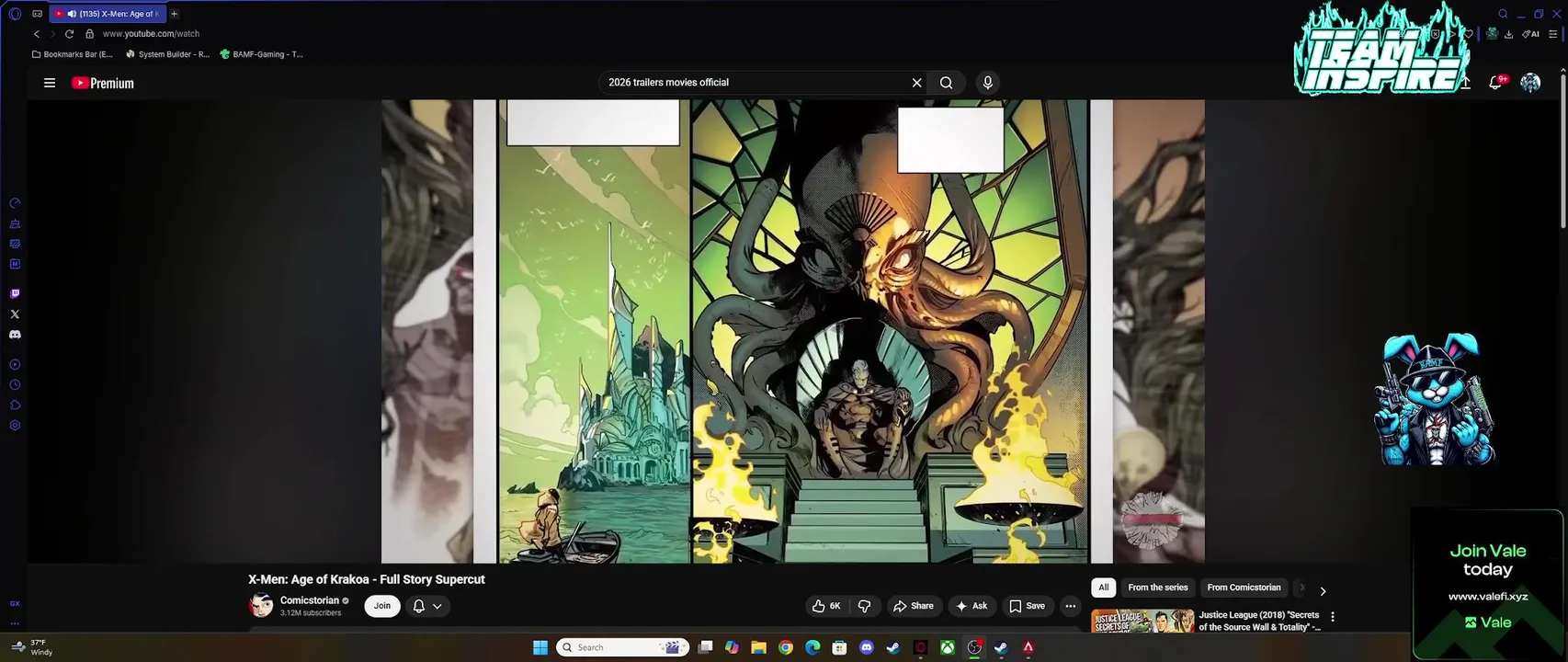The width and height of the screenshot is (1568, 662).
Task: Bookmark page with heart icon
Action: [1469, 34]
